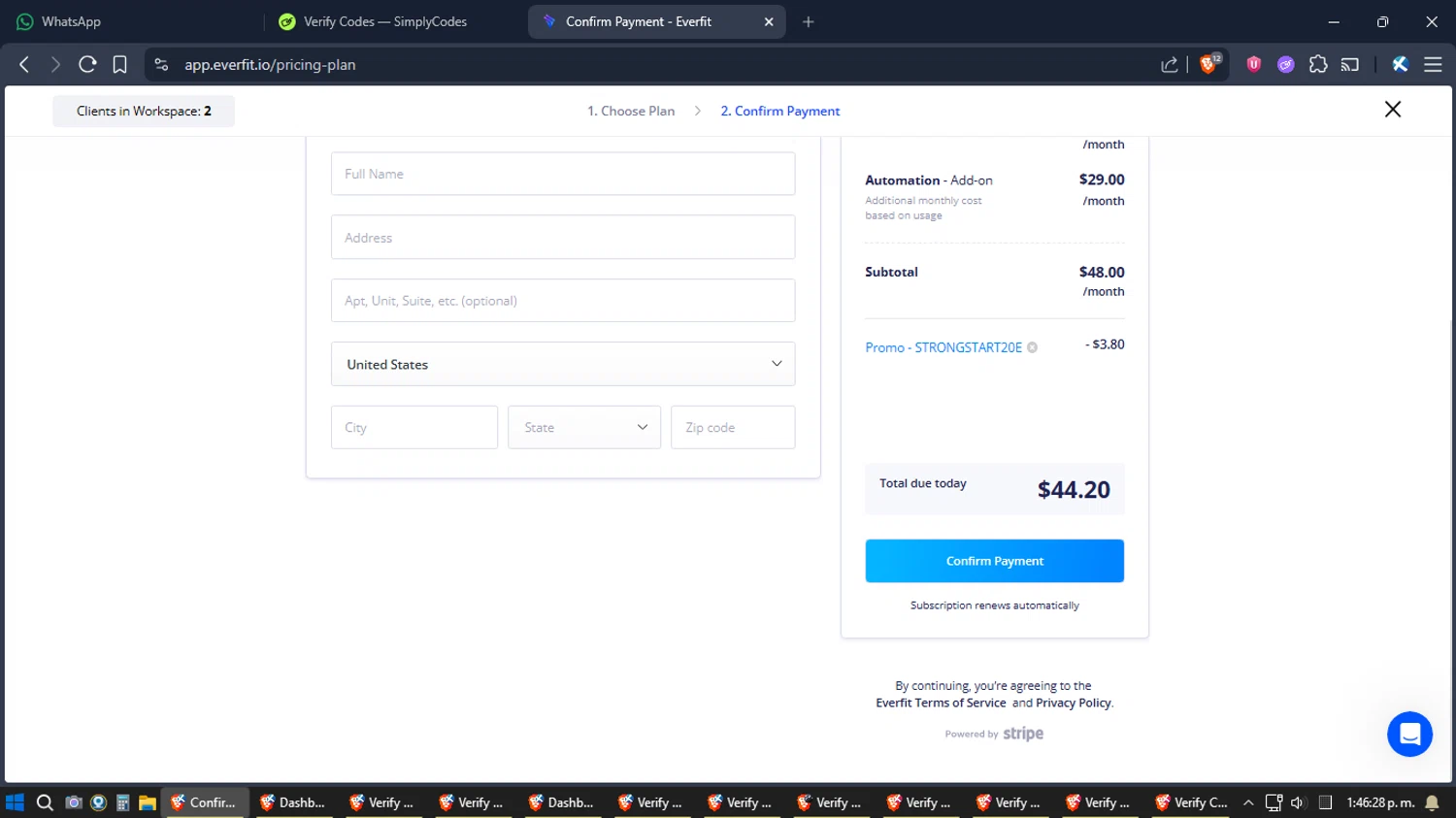Open the blue X profile icon
Viewport: 1456px width, 818px height.
(1400, 64)
